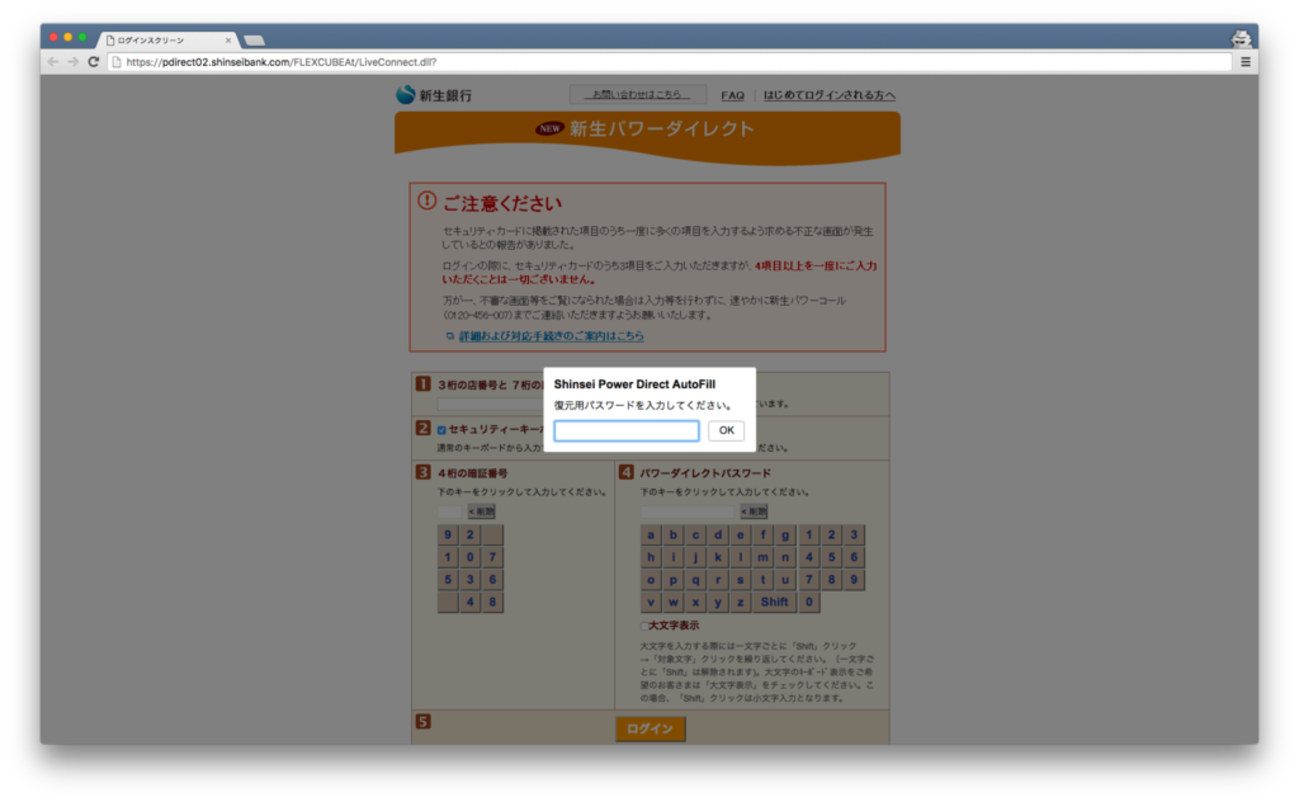Screen dimensions: 1299x802
Task: Click letter p on password keyboard
Action: [x=673, y=579]
